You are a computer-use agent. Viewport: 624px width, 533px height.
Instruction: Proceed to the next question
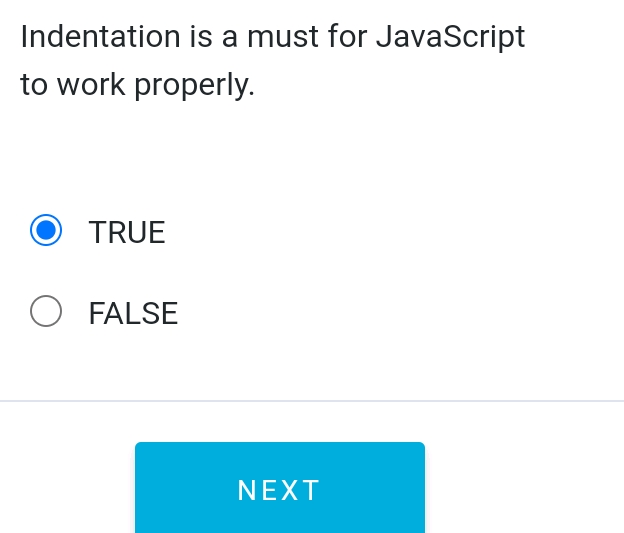[x=280, y=489]
